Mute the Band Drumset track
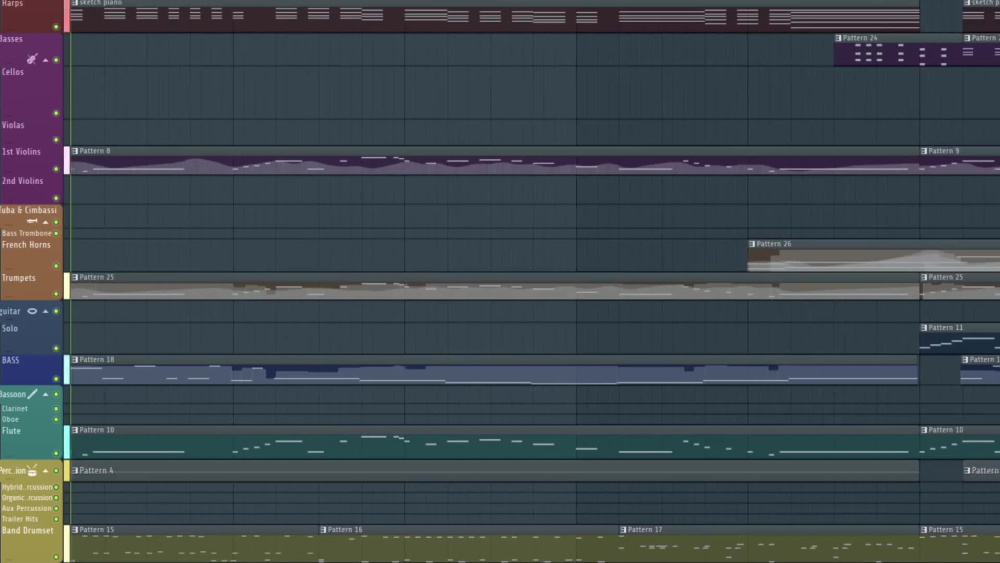 (56, 557)
